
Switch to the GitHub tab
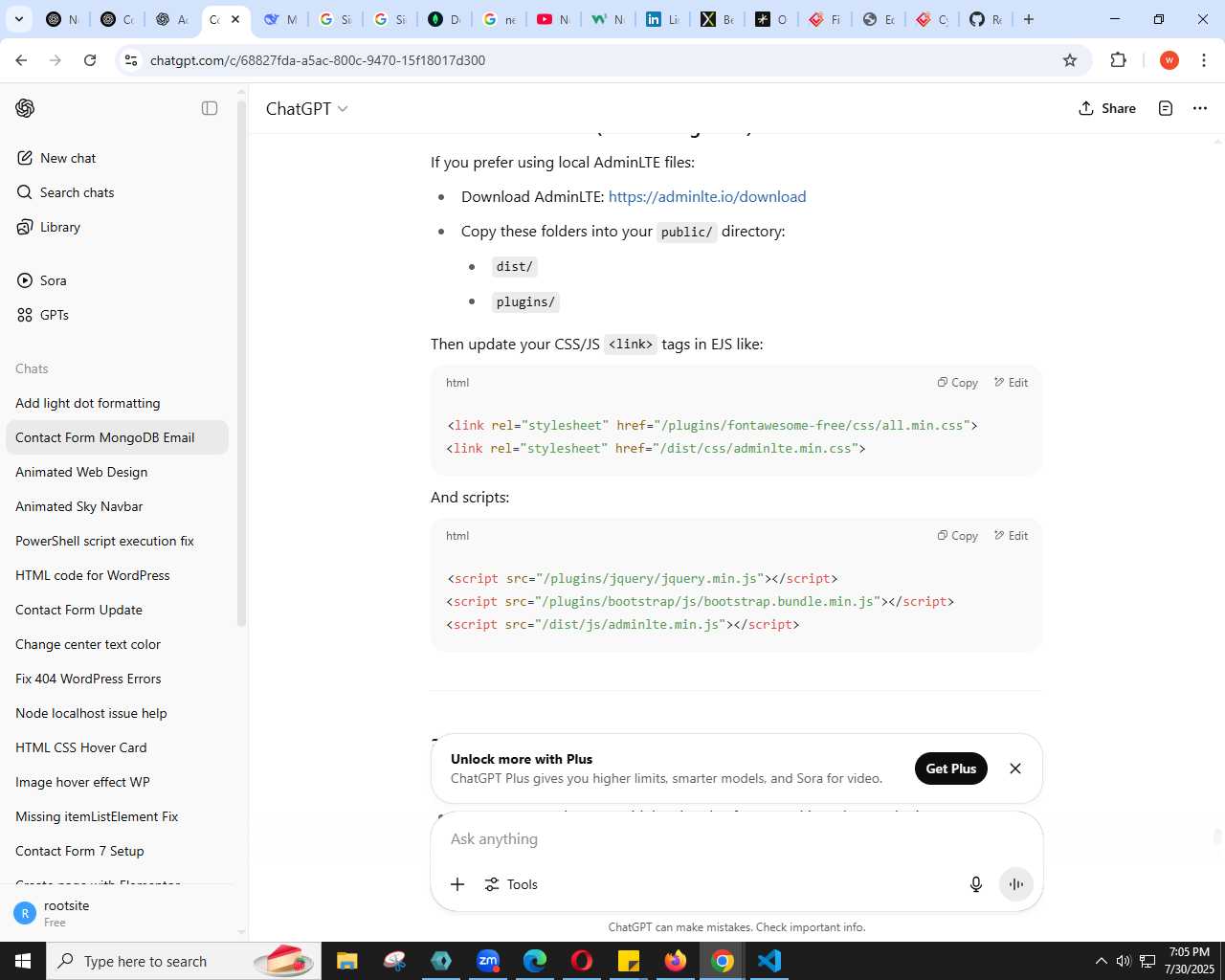987,19
